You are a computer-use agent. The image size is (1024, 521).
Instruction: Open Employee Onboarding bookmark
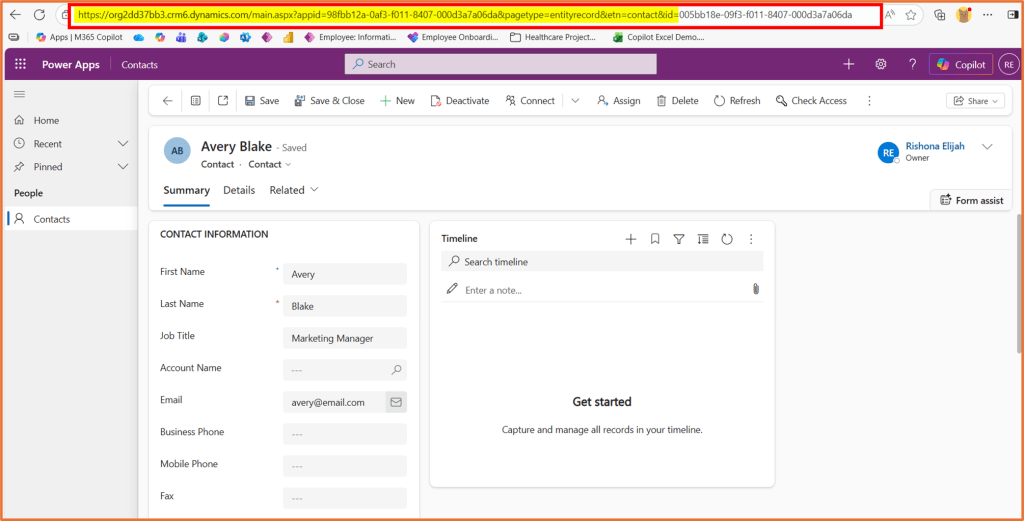pos(453,37)
